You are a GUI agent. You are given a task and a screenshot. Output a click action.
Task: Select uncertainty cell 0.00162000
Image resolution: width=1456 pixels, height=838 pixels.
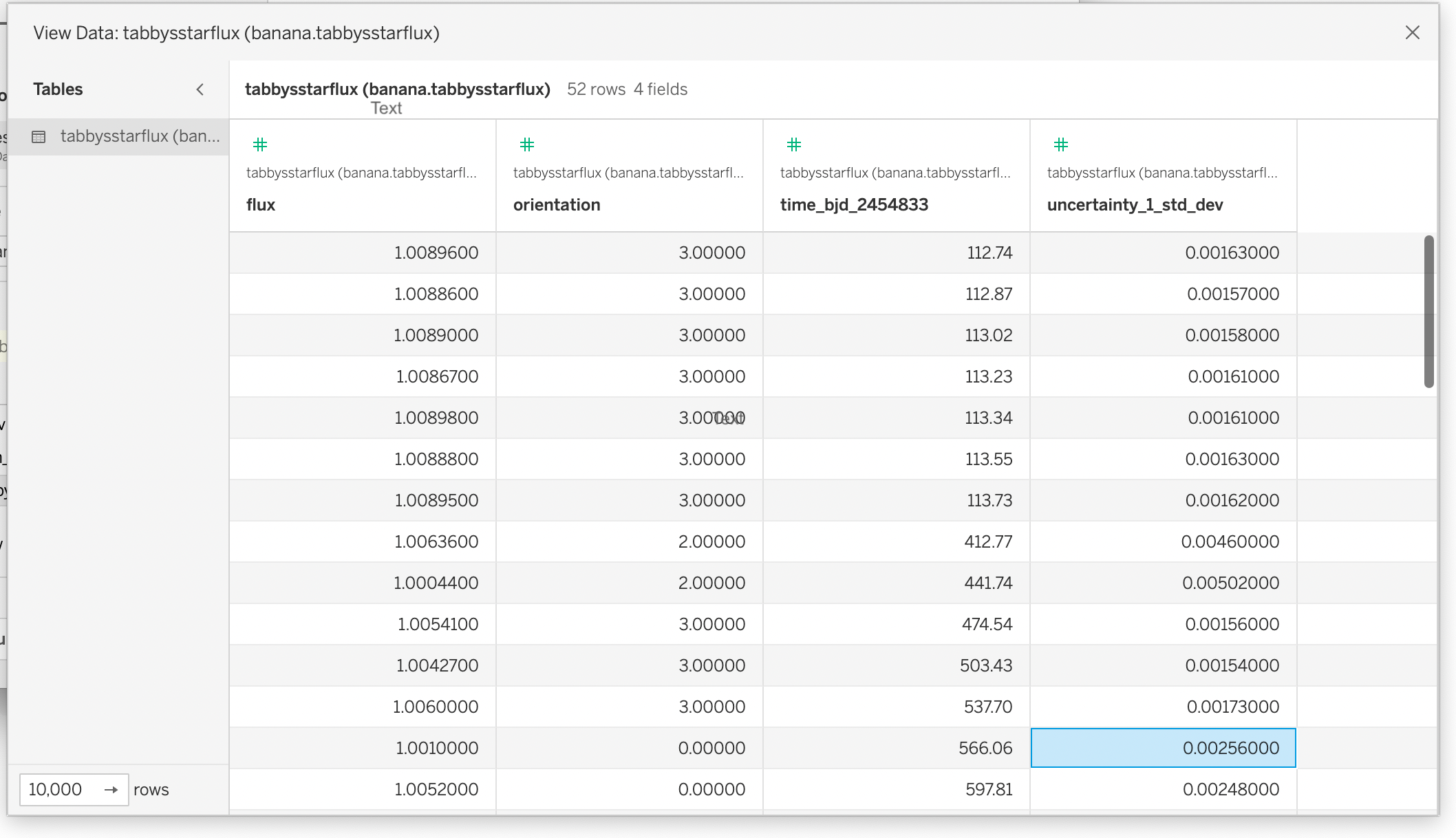pos(1164,501)
